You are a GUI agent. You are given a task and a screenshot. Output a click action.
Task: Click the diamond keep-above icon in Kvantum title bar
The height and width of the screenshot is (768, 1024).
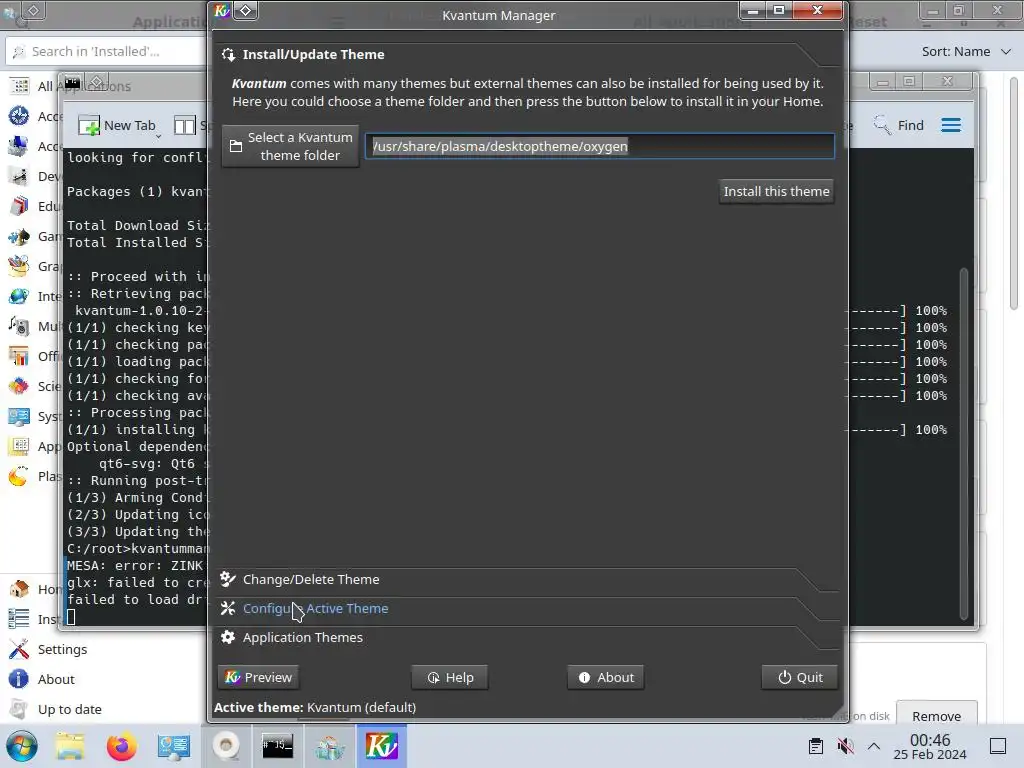pos(246,10)
